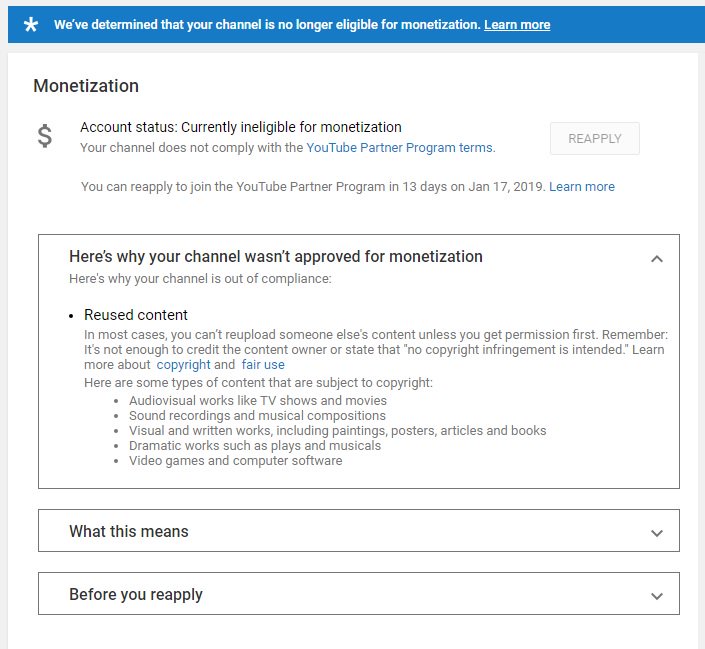Image resolution: width=705 pixels, height=649 pixels.
Task: Click the Monetization page heading
Action: (86, 86)
